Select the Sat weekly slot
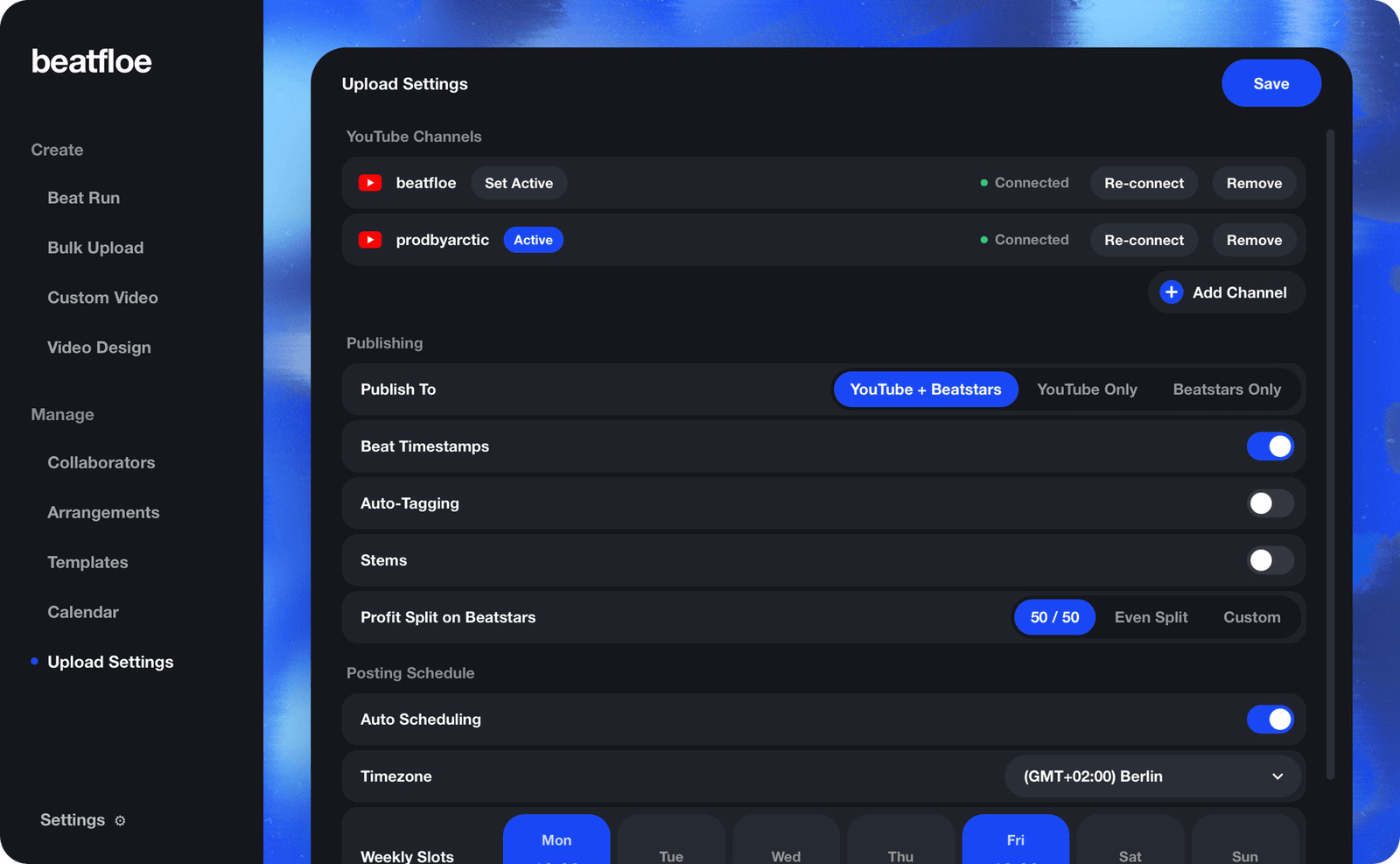 click(x=1130, y=839)
